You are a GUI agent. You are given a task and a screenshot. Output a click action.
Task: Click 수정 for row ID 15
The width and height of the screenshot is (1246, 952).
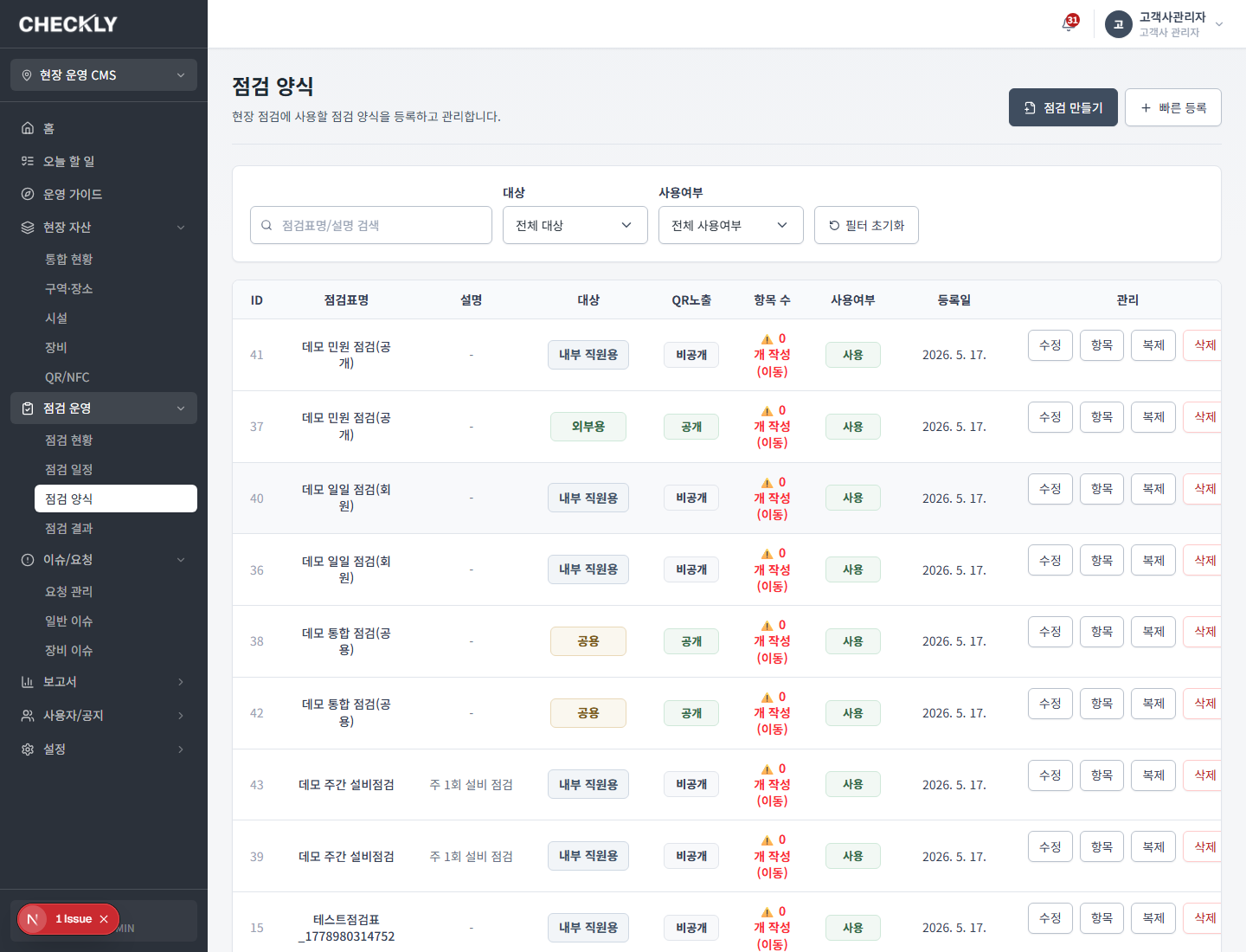pos(1050,918)
